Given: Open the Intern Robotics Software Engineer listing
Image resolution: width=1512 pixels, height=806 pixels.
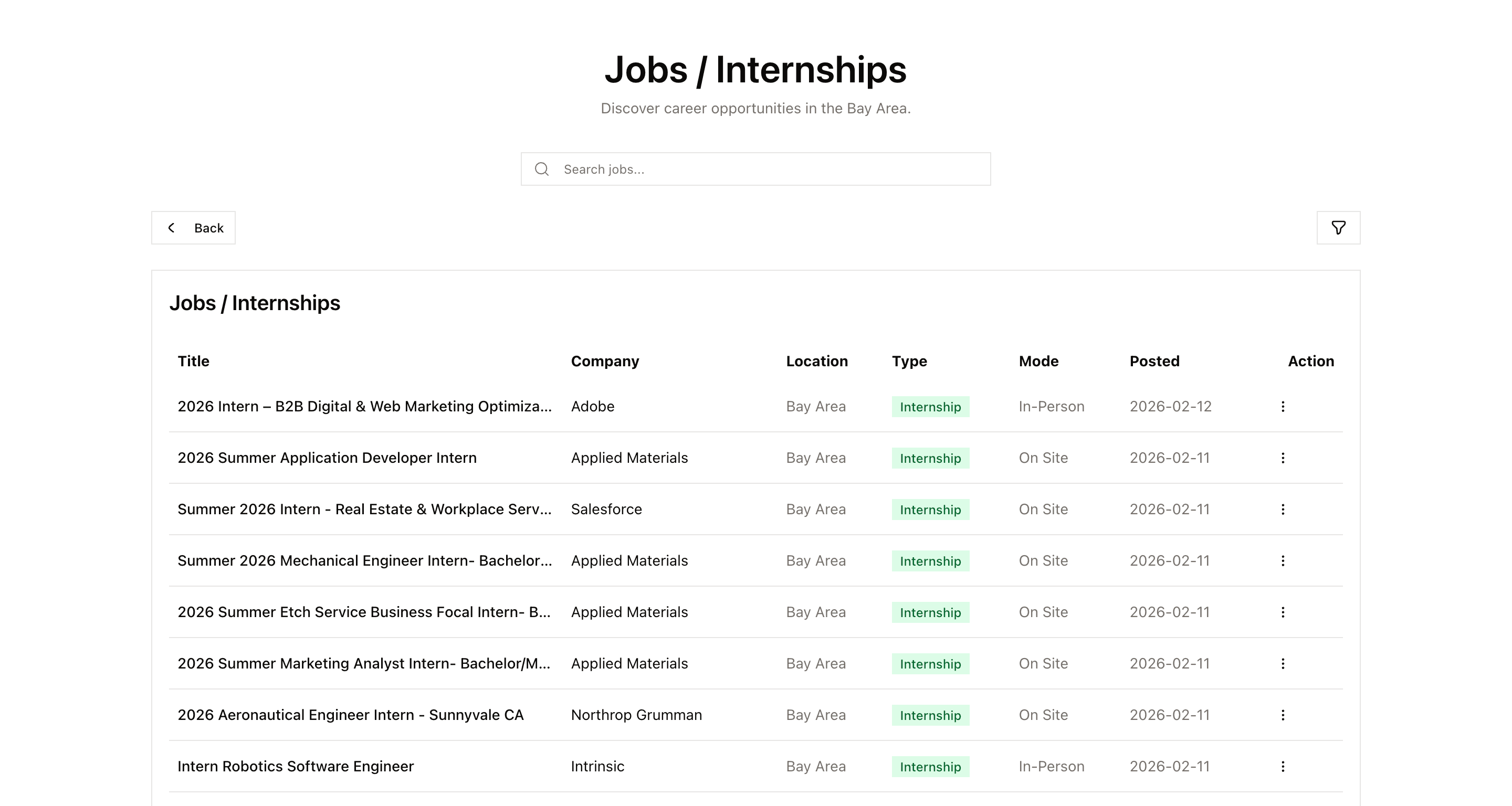Looking at the screenshot, I should click(x=296, y=766).
